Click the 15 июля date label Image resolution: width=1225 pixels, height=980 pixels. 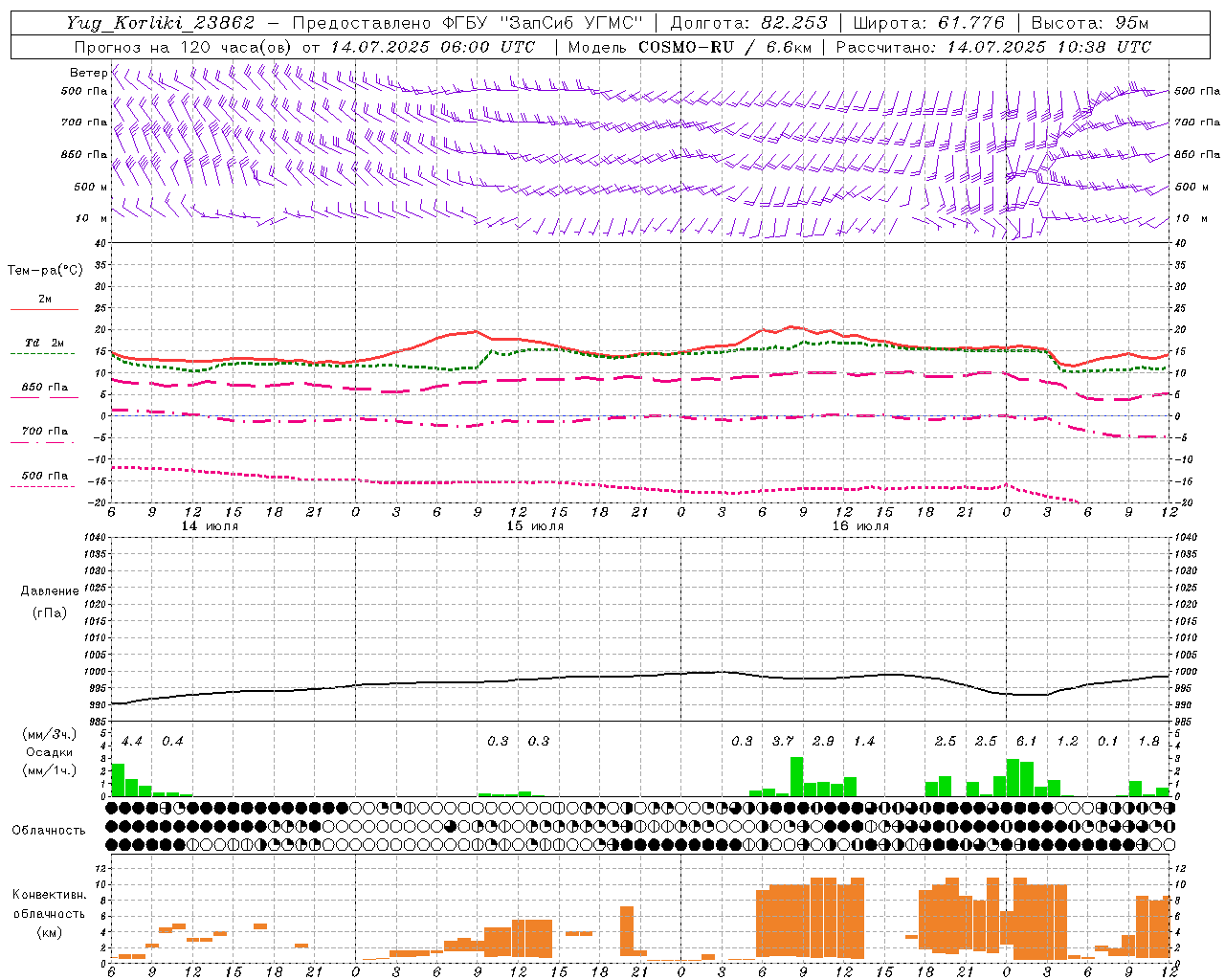click(535, 526)
